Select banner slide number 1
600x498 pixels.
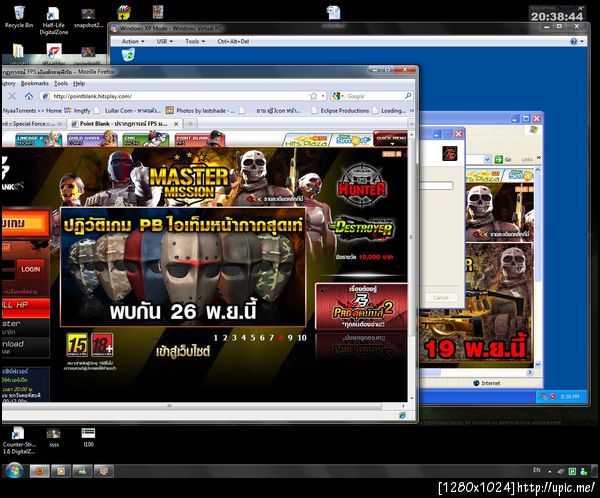tap(215, 338)
